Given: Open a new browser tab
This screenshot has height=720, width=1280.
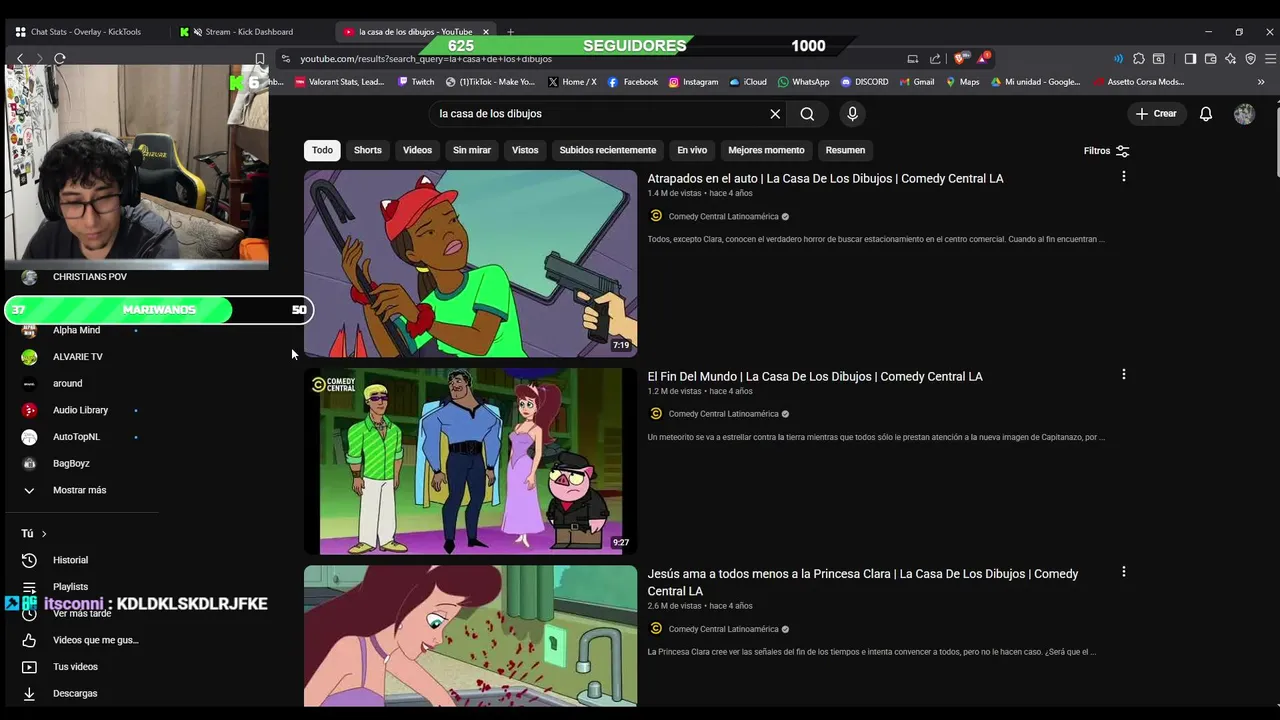Looking at the screenshot, I should [x=510, y=32].
